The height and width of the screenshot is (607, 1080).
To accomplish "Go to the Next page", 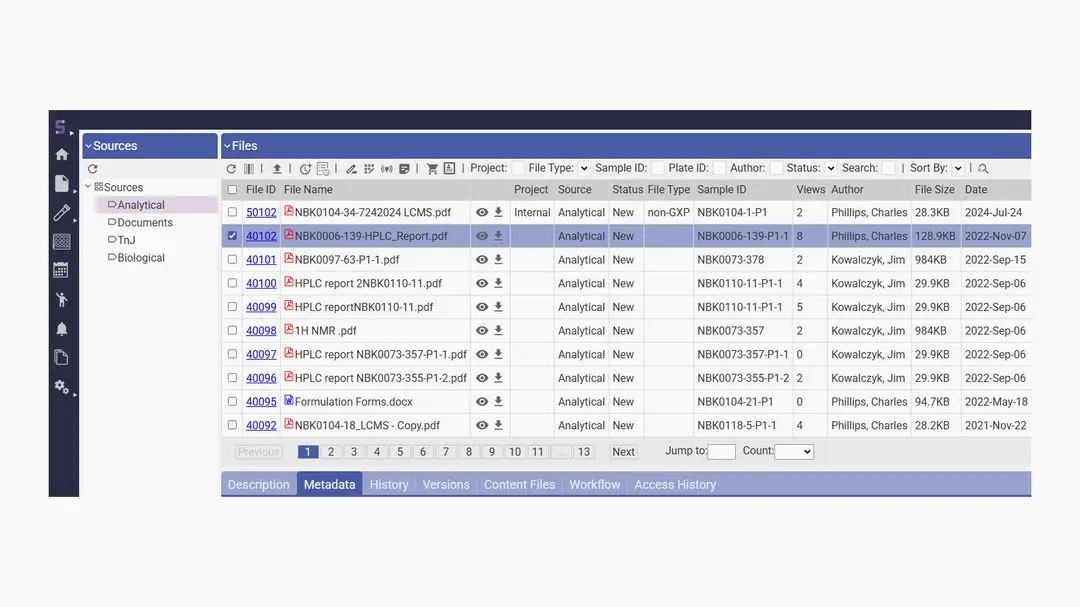I will coord(623,452).
